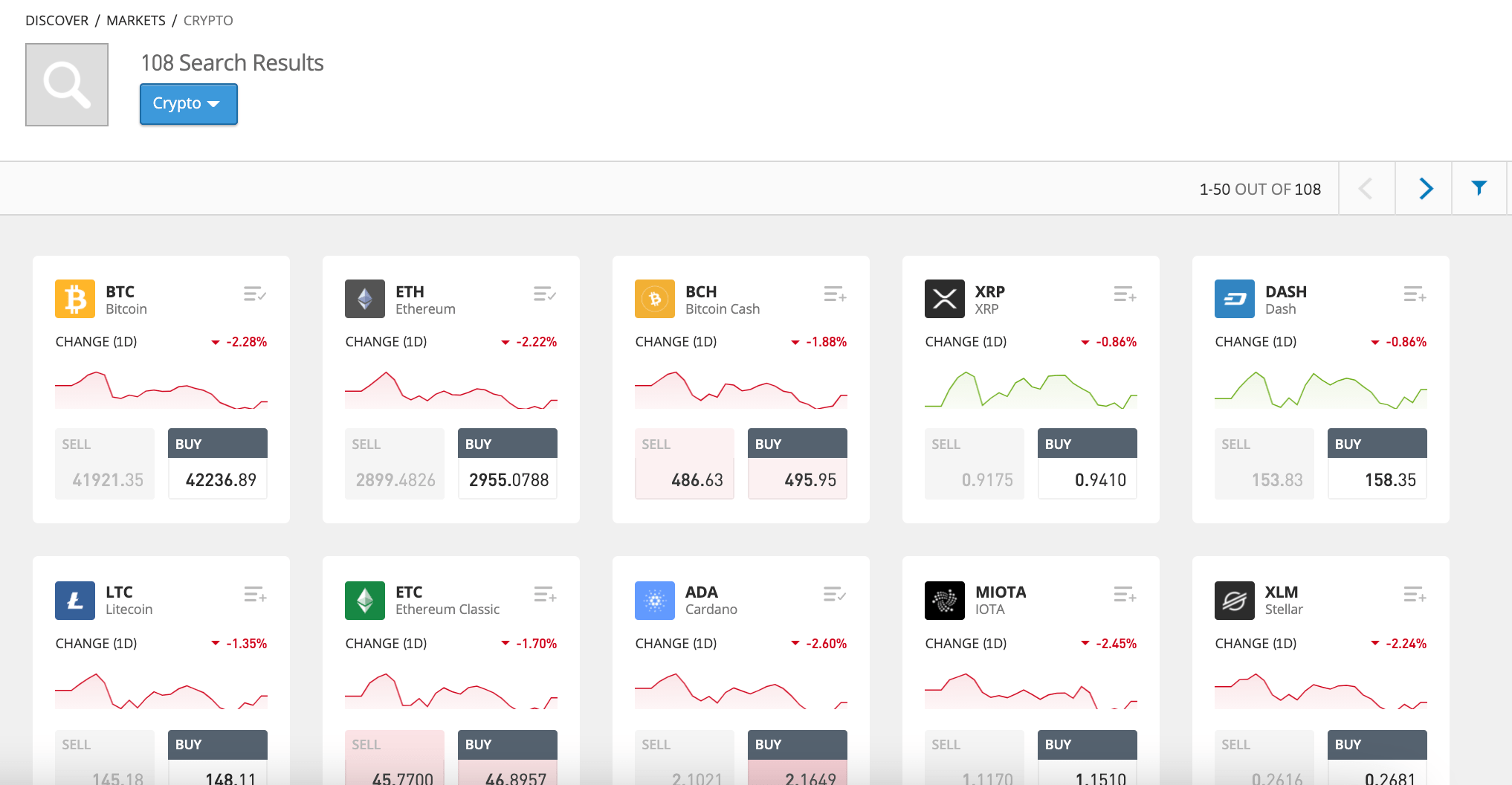1512x785 pixels.
Task: Add XRP to watchlist
Action: tap(1125, 294)
